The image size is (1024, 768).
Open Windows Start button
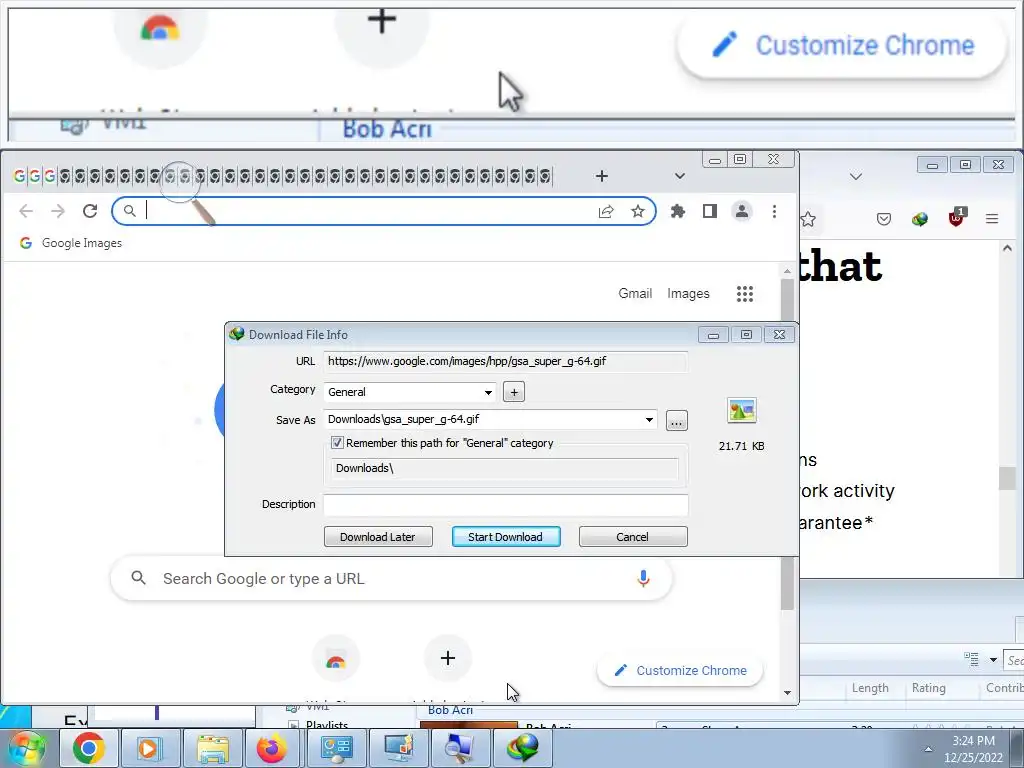point(27,748)
